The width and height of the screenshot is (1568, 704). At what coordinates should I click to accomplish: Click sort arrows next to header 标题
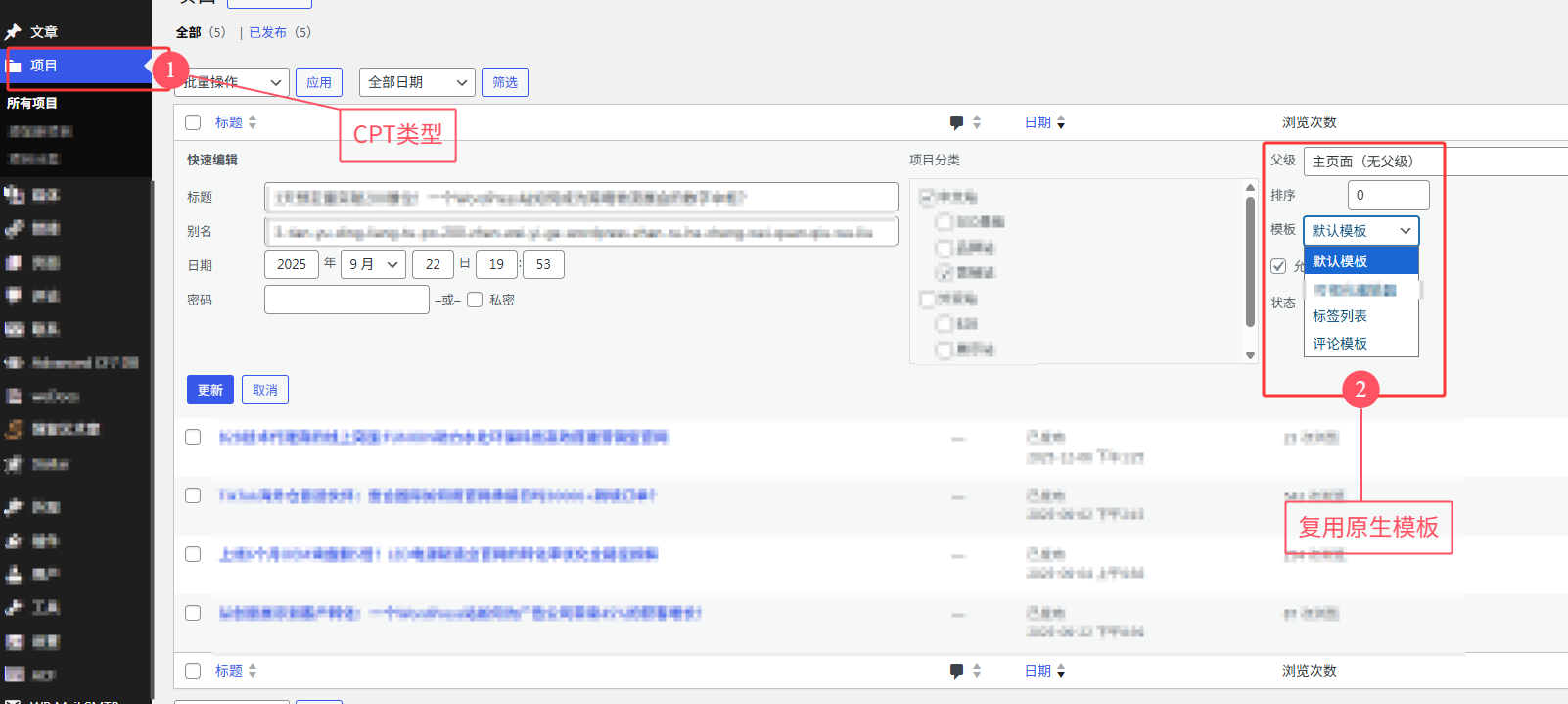[x=253, y=122]
